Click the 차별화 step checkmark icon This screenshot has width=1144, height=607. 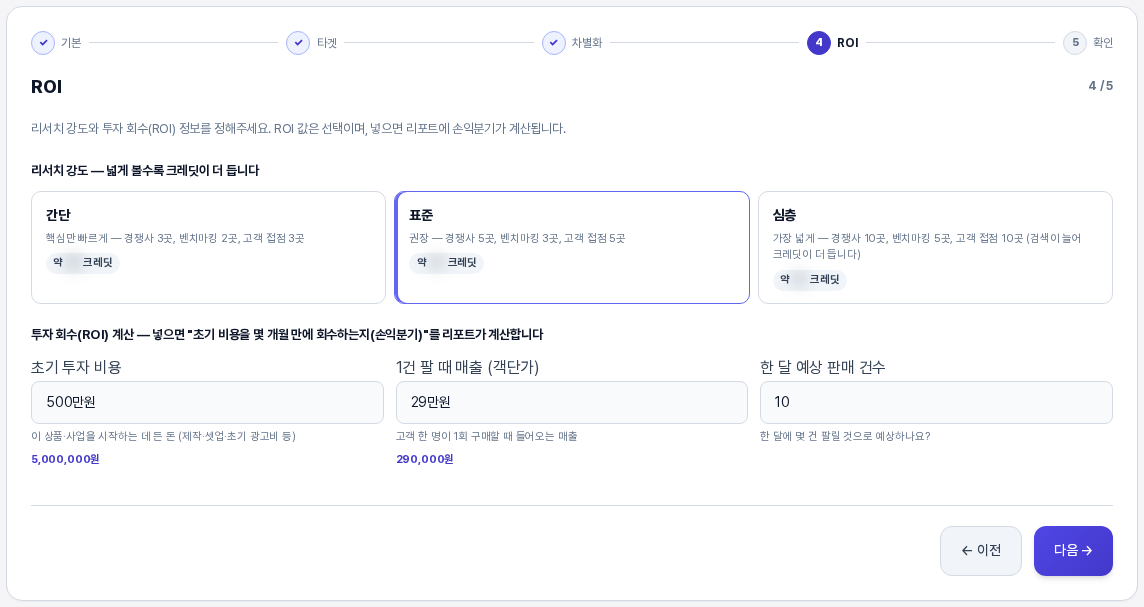point(554,43)
